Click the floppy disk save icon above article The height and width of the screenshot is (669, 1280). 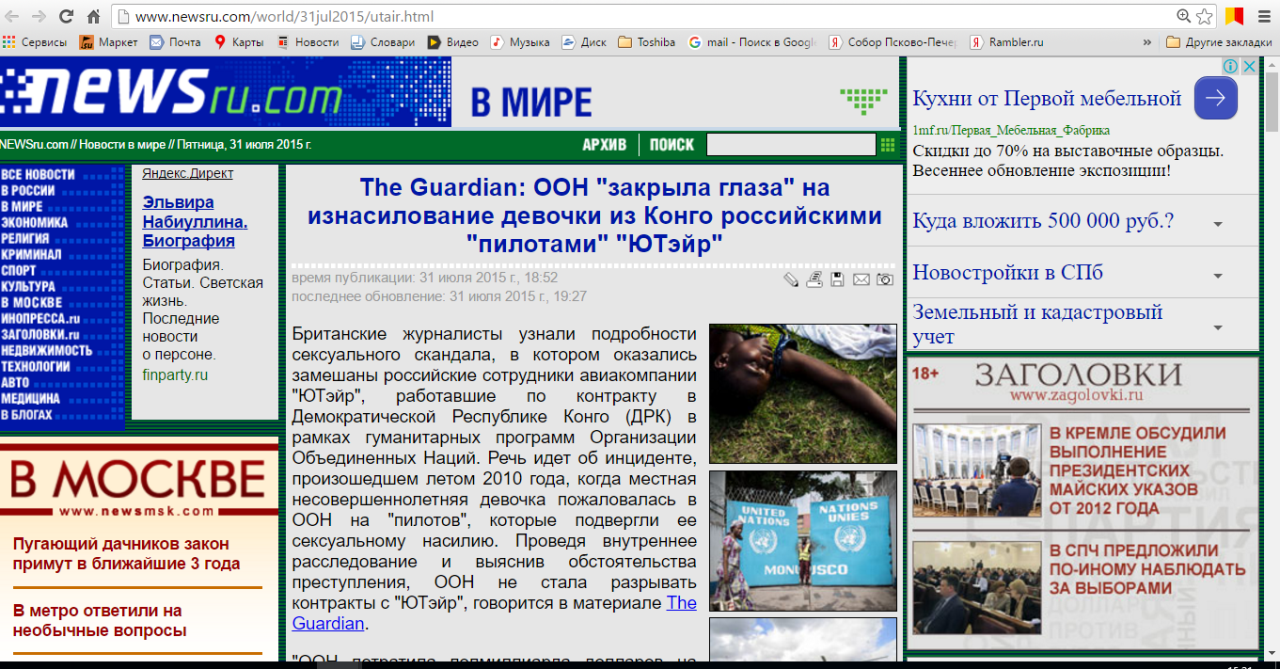point(838,280)
